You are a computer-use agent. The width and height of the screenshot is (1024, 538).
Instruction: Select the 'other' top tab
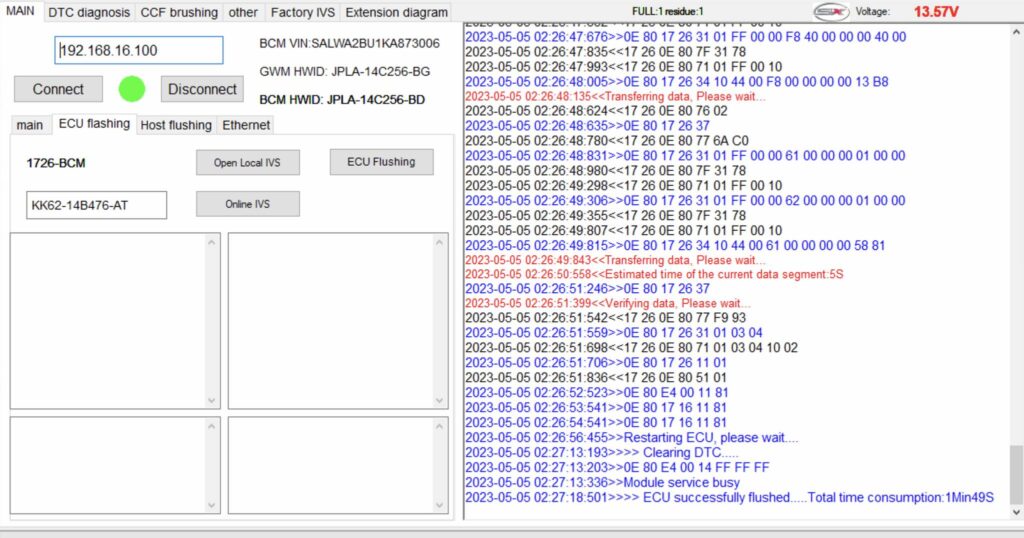(x=243, y=12)
